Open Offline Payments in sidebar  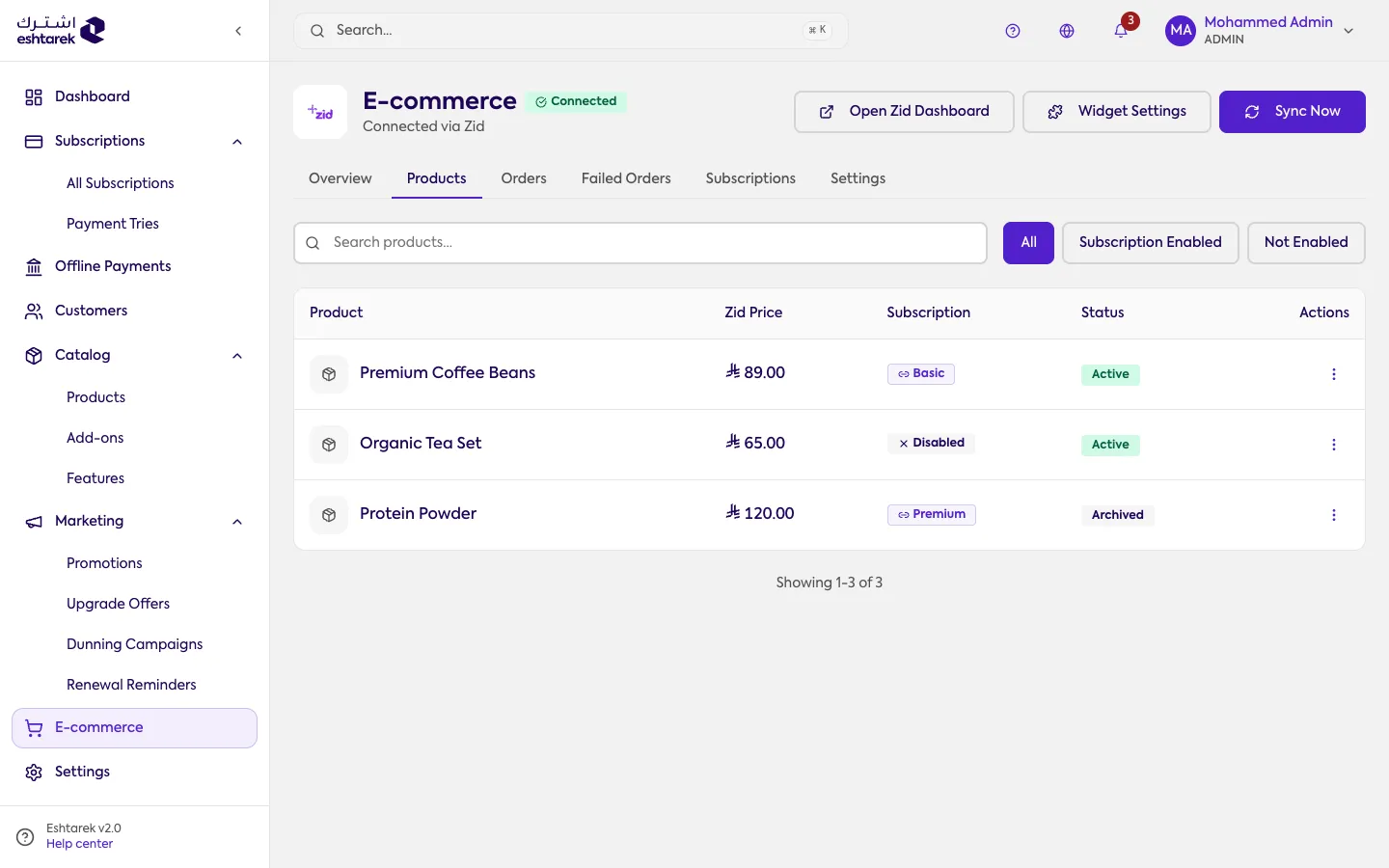135,266
